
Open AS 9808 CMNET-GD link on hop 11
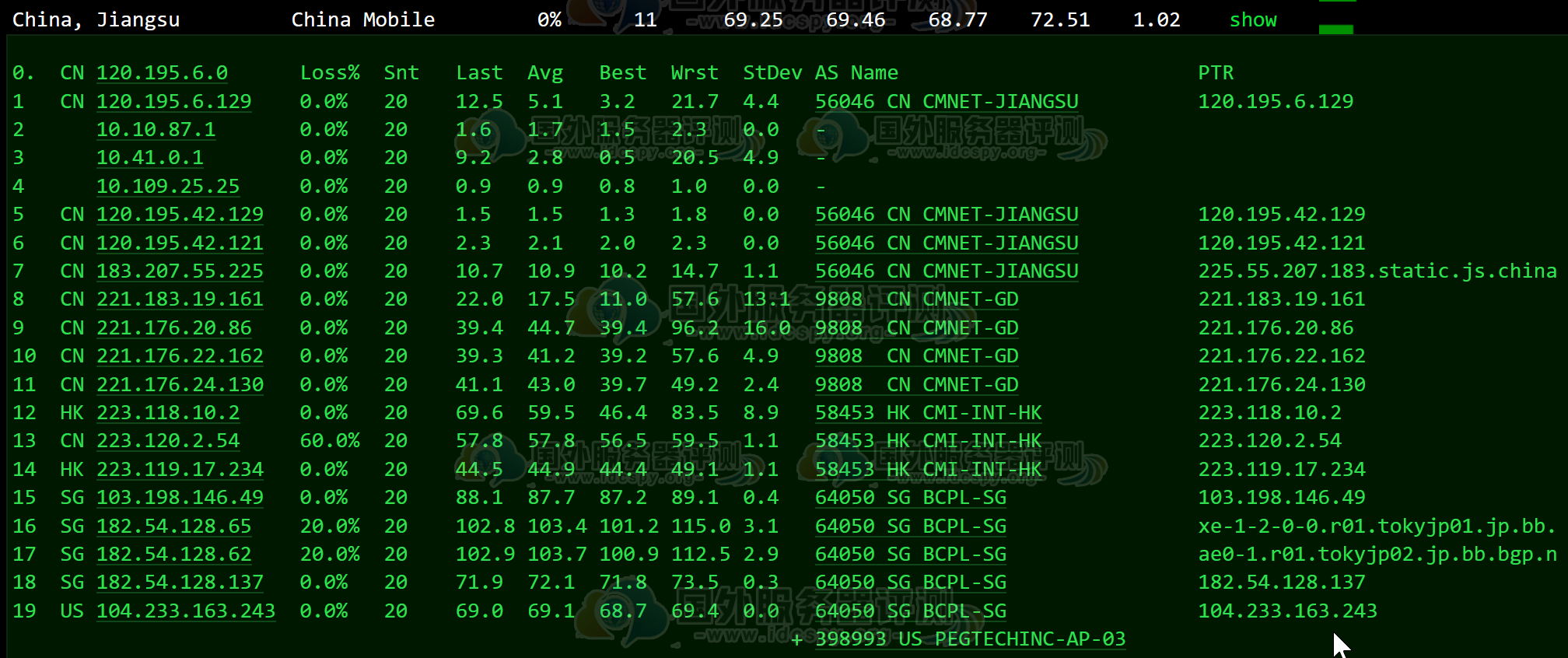pos(917,385)
